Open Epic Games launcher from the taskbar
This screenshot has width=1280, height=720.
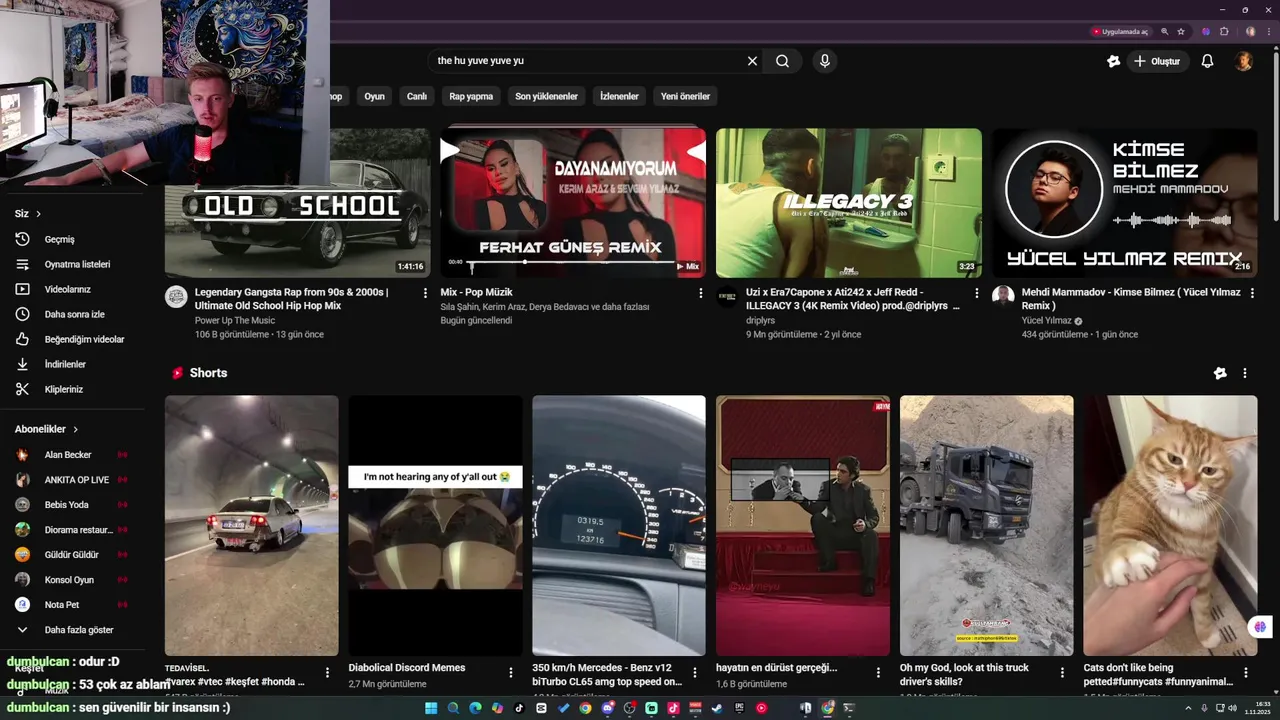pos(739,708)
